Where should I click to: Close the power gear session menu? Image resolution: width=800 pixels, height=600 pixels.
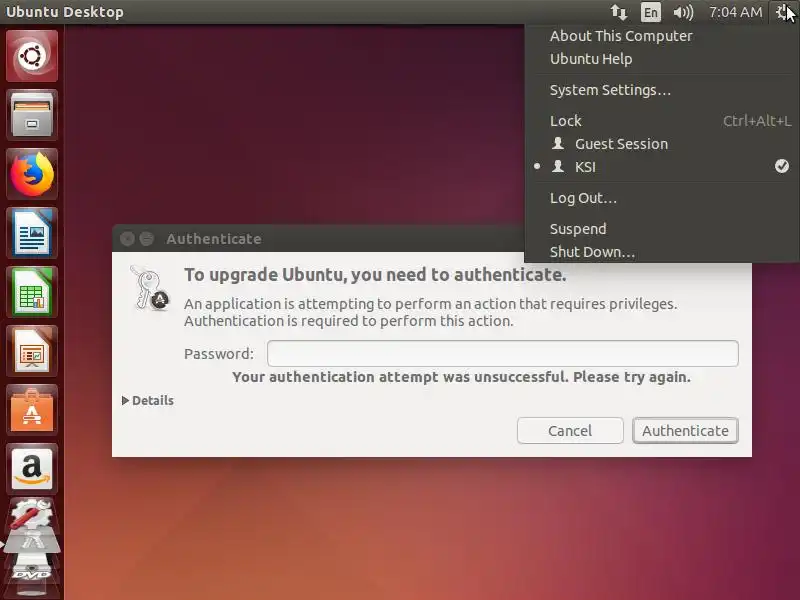pyautogui.click(x=784, y=12)
